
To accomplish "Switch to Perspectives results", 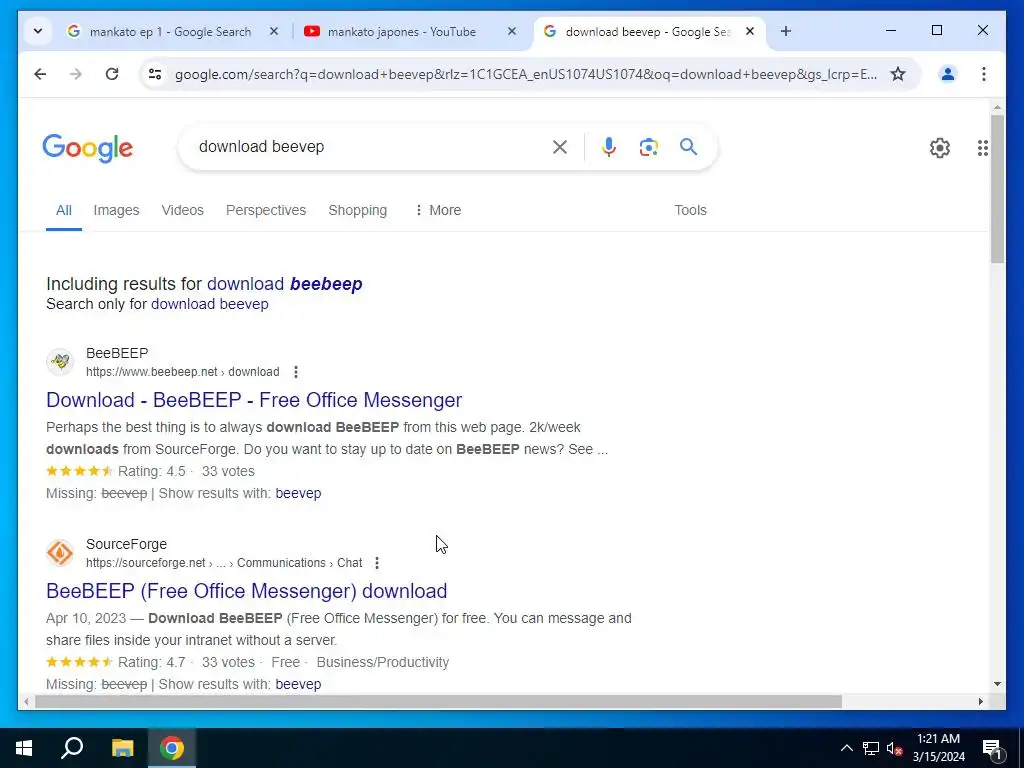I will (x=266, y=210).
